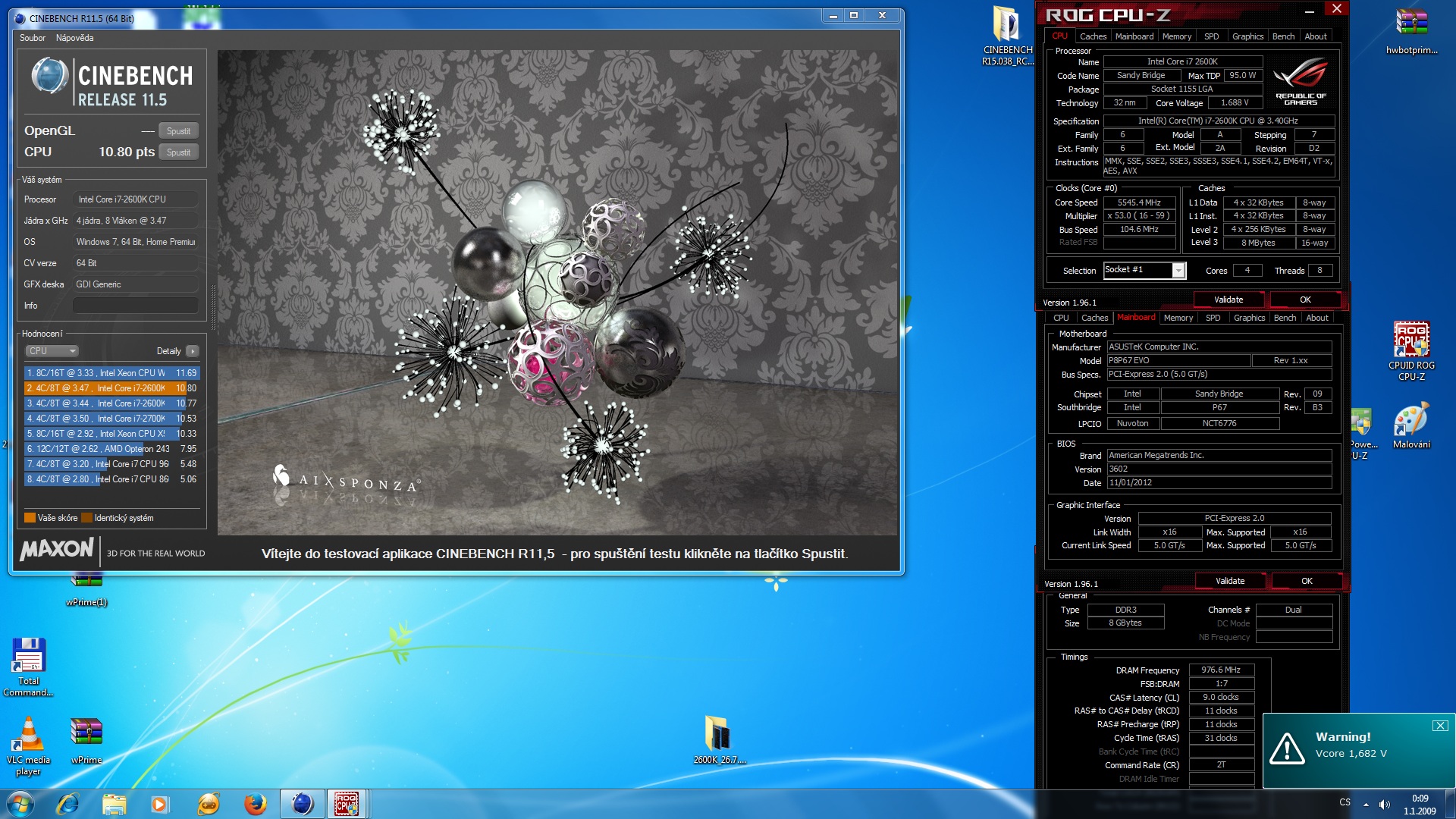Switch to ROG CPU-Z taskbar button

point(347,804)
